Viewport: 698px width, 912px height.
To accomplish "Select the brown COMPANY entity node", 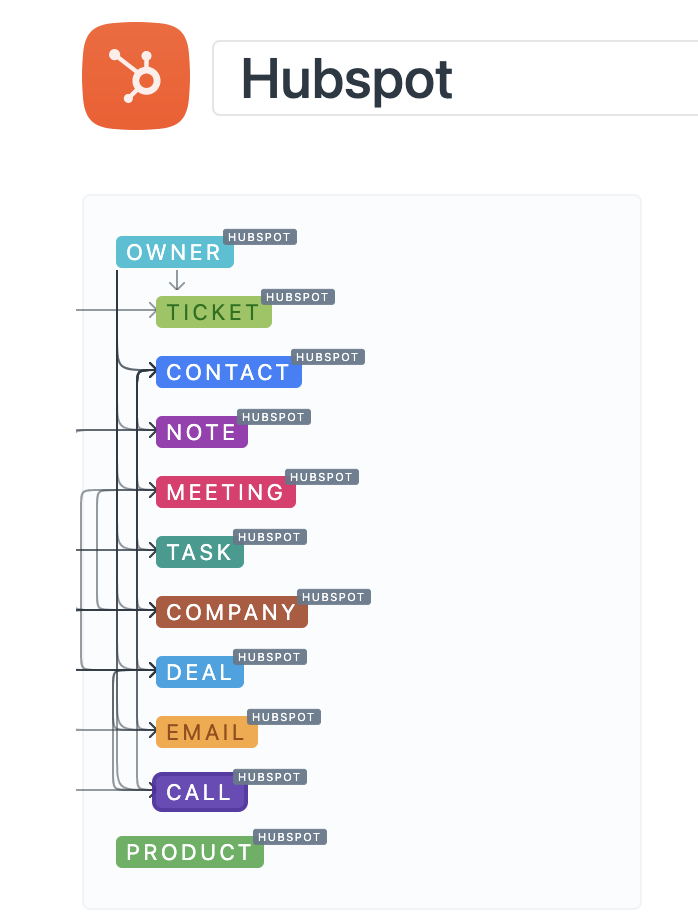I will pyautogui.click(x=231, y=612).
